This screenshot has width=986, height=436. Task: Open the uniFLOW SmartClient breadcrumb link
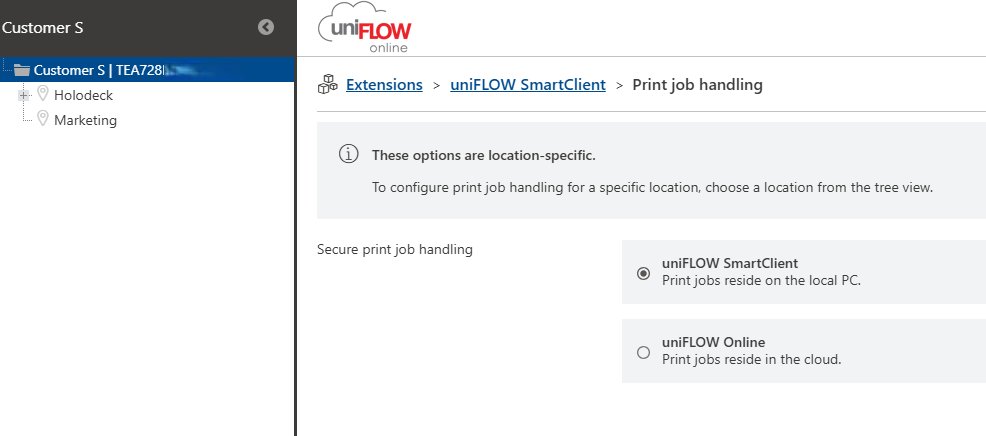pos(528,85)
